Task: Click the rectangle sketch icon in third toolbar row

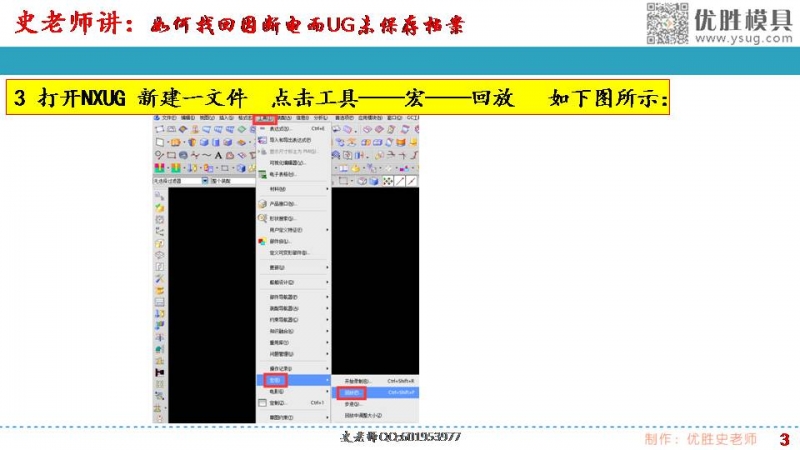Action: click(171, 155)
